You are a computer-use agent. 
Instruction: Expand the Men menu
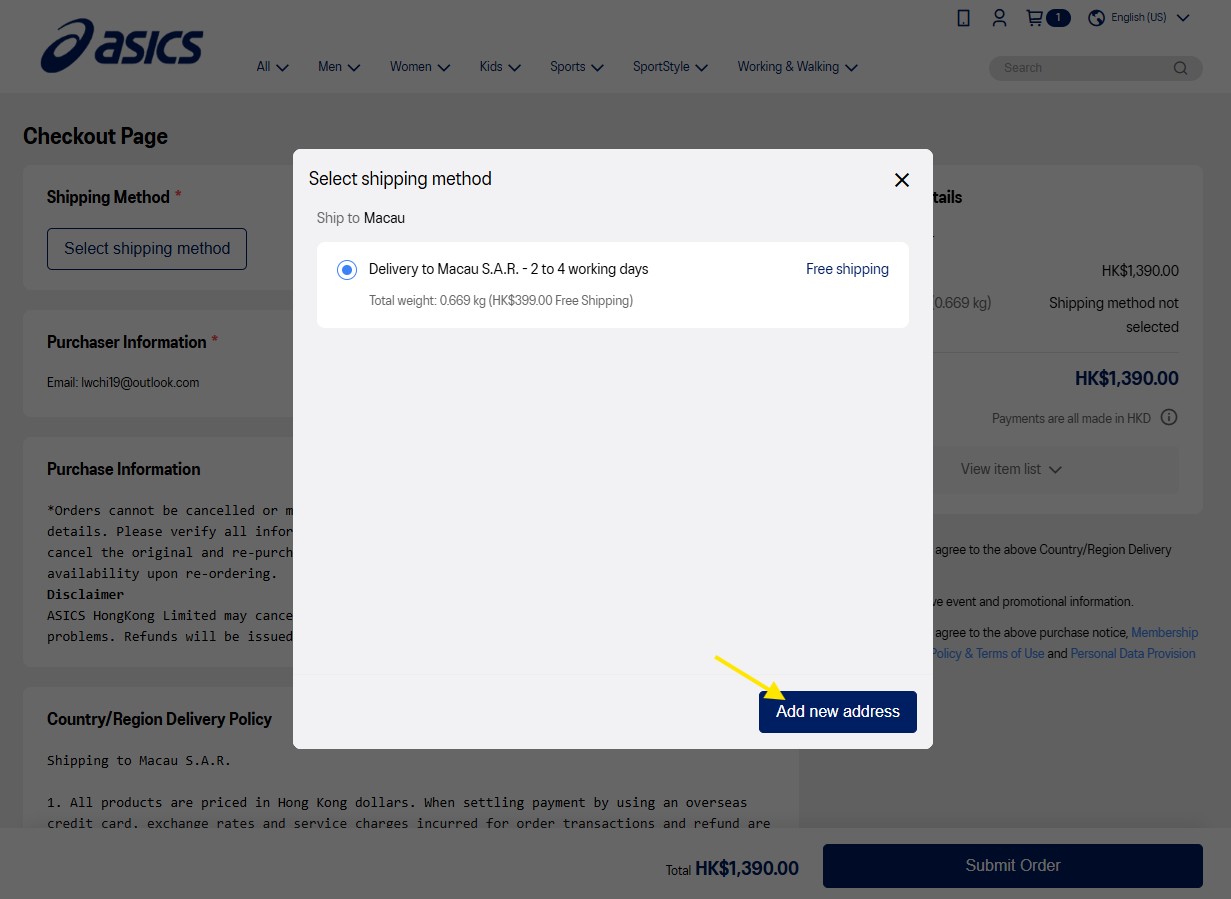click(x=339, y=67)
